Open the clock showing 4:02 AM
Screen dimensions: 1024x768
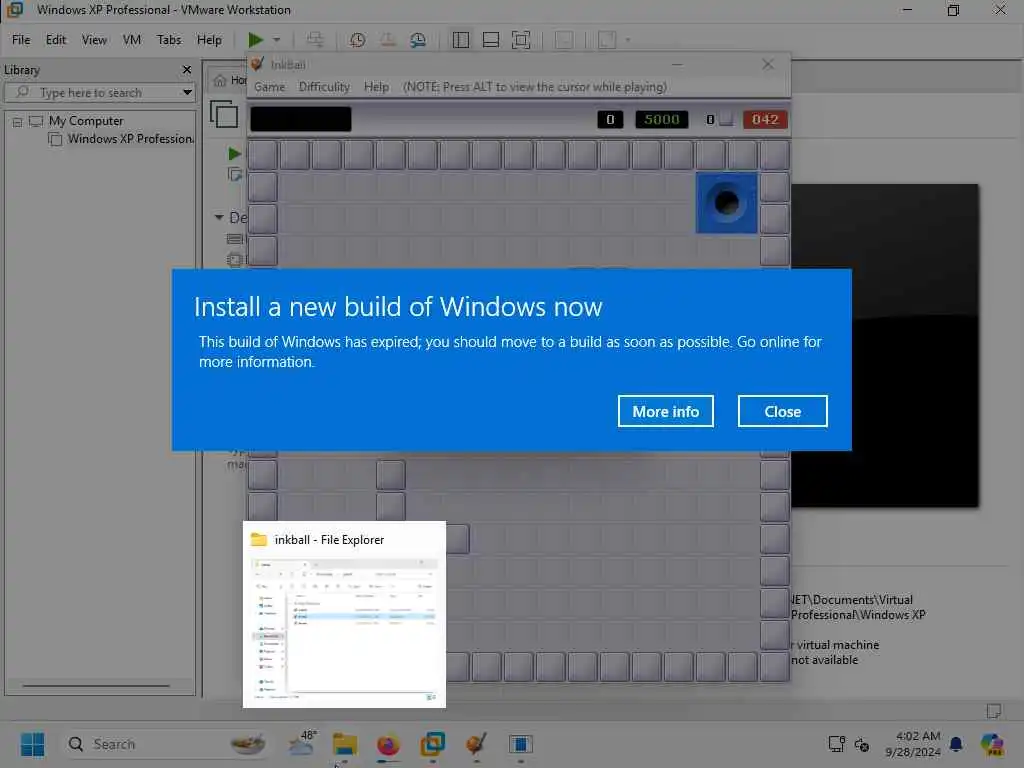click(913, 744)
